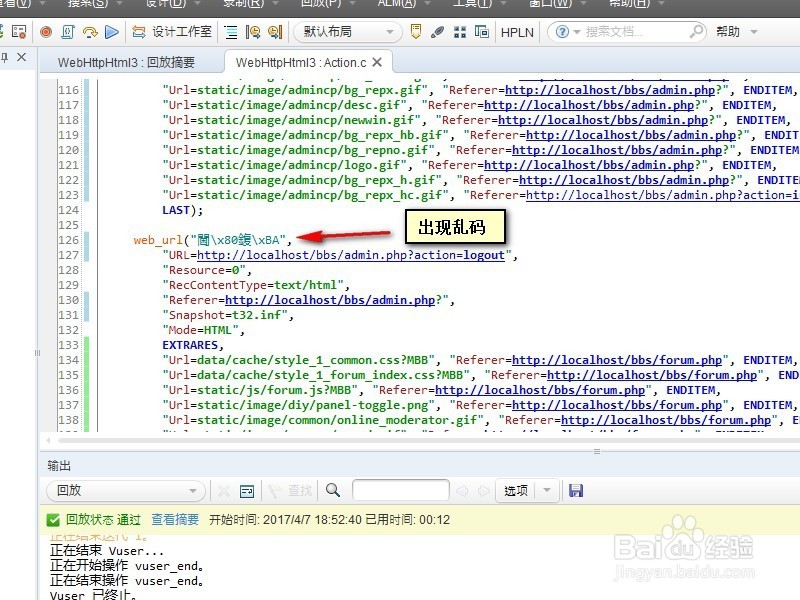Open the 录制(R) menu
Viewport: 800px width, 600px height.
coord(249,4)
